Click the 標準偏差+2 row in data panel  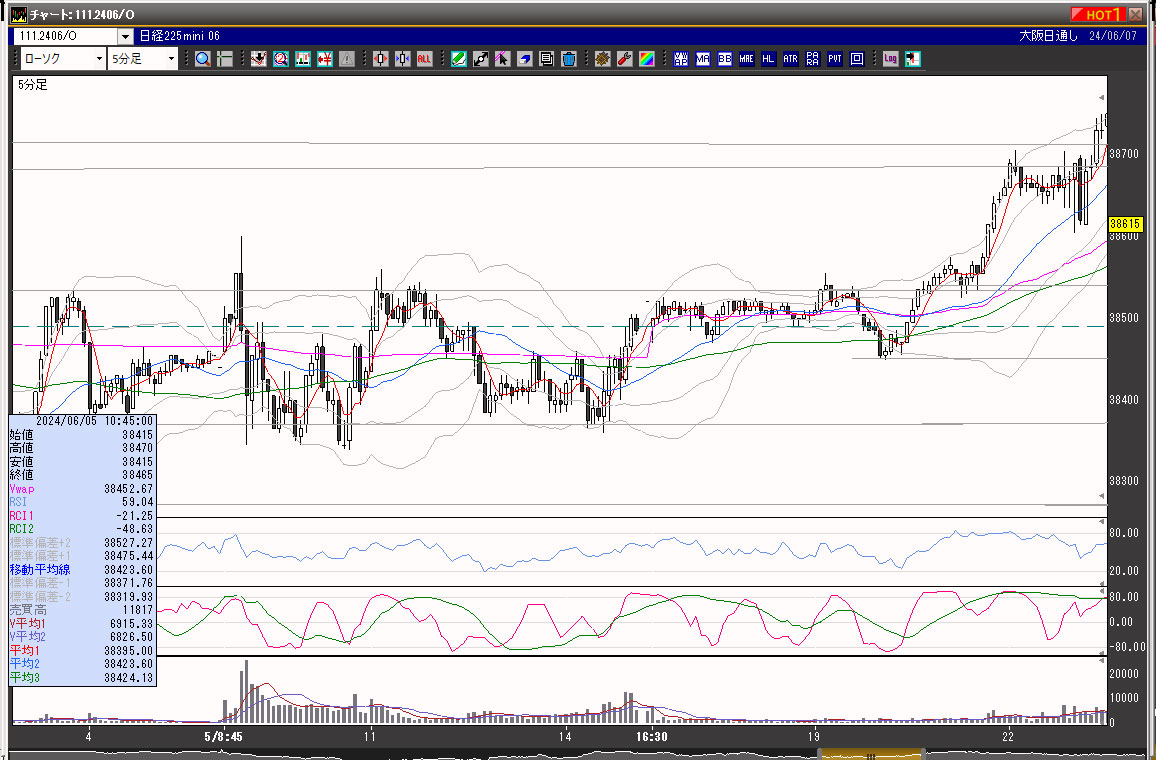tap(82, 543)
